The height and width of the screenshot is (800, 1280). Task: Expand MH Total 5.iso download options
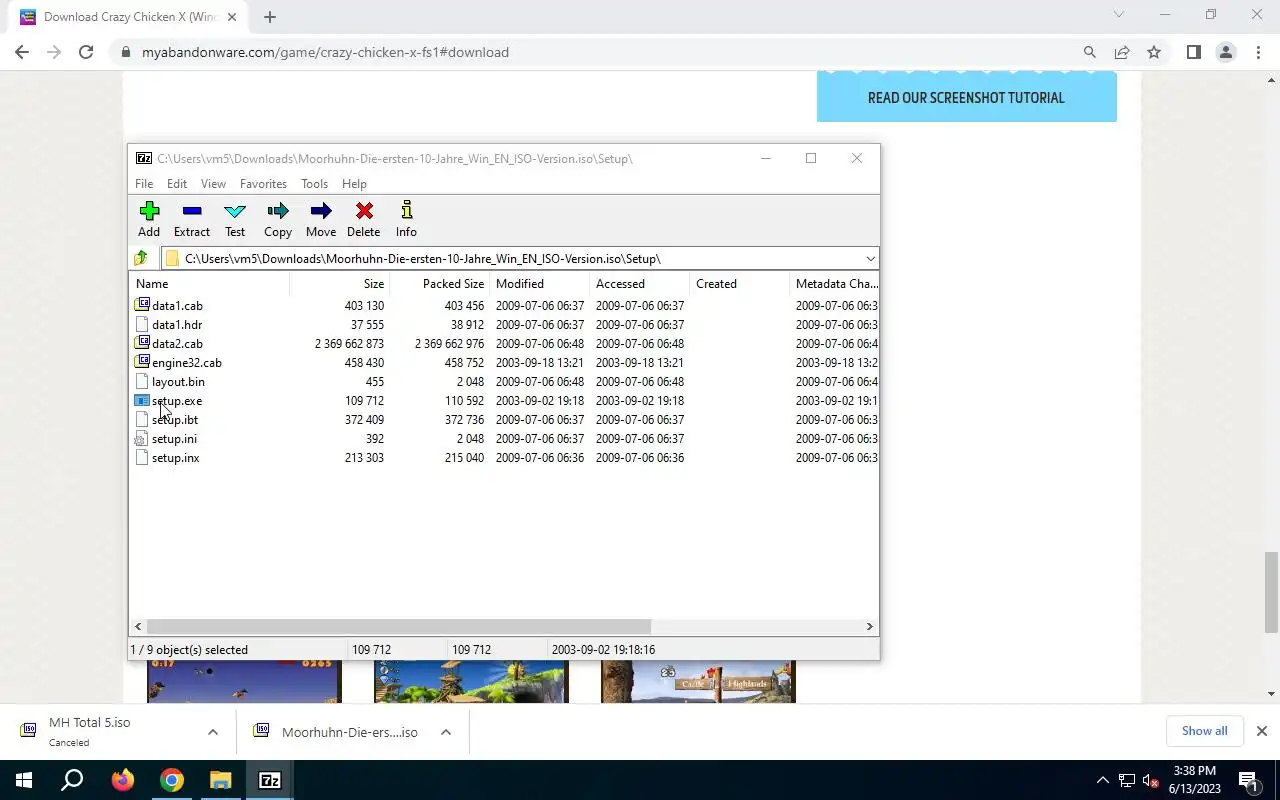(213, 732)
